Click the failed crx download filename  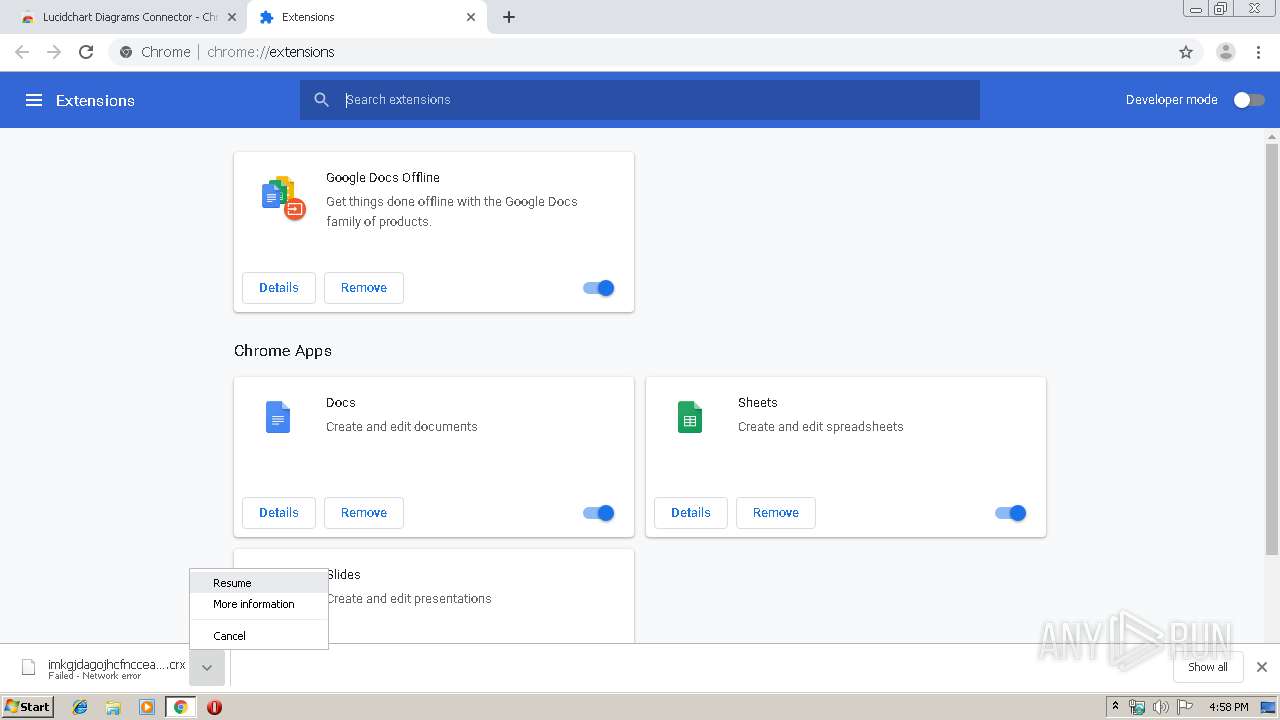pos(117,664)
